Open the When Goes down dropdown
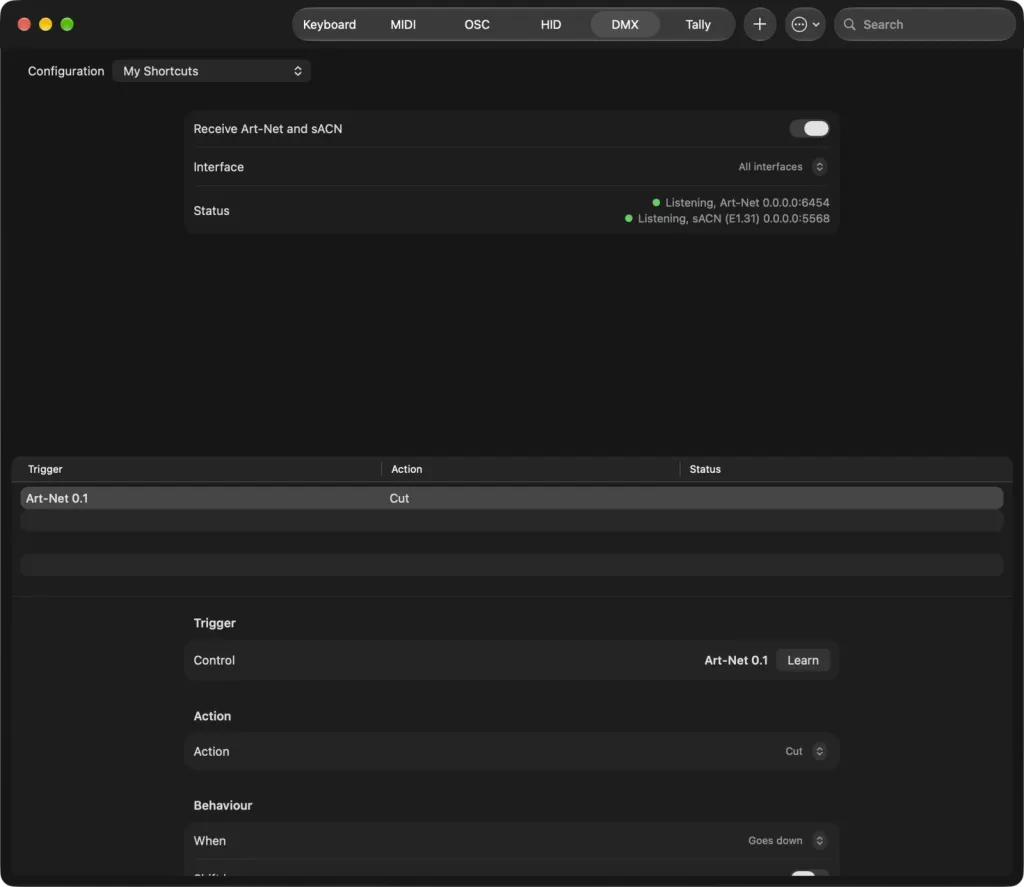This screenshot has width=1024, height=887. [787, 841]
